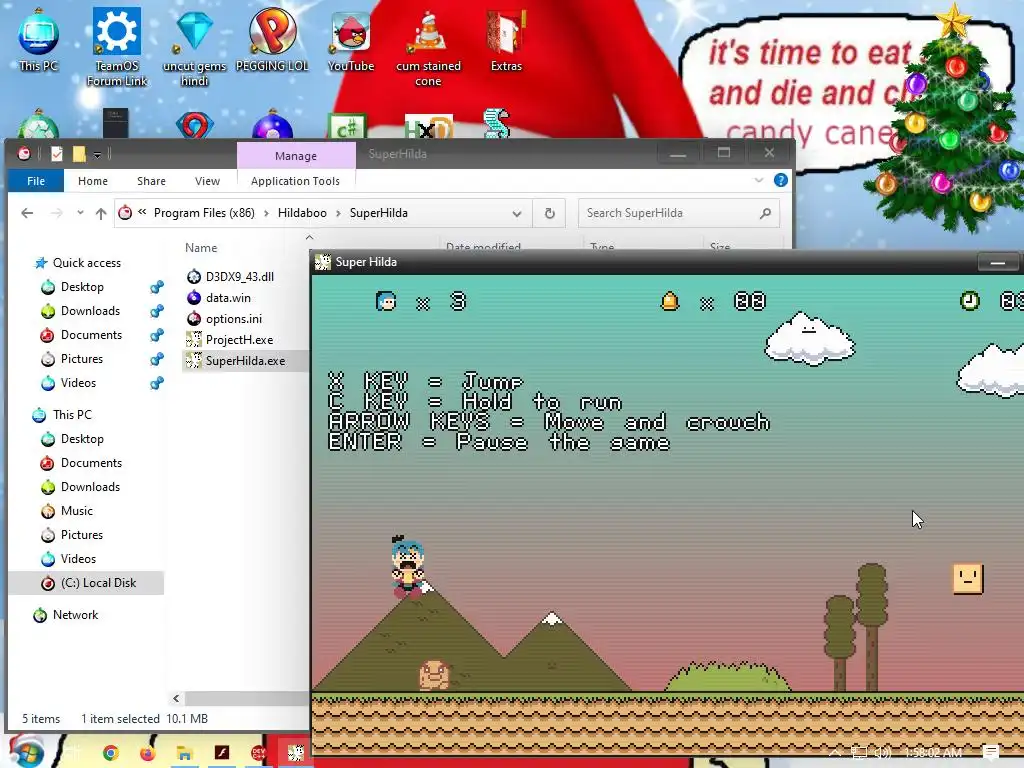Open Customize Quick Access Toolbar dropdown
The height and width of the screenshot is (768, 1024).
(97, 155)
